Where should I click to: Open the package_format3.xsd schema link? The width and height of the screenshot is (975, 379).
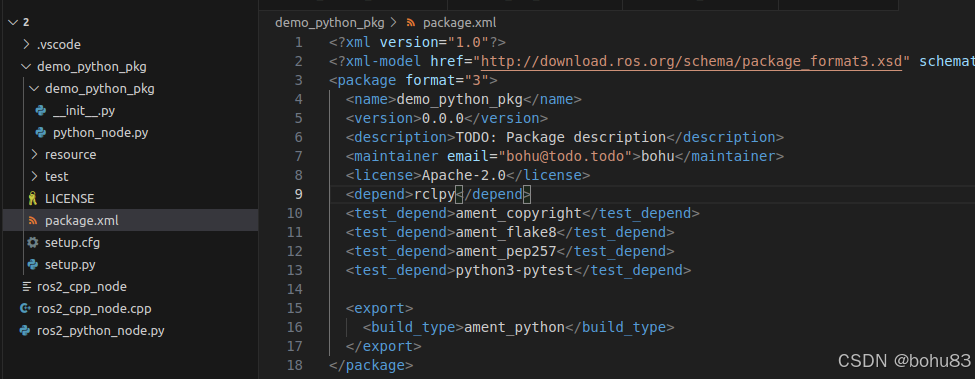[x=691, y=62]
